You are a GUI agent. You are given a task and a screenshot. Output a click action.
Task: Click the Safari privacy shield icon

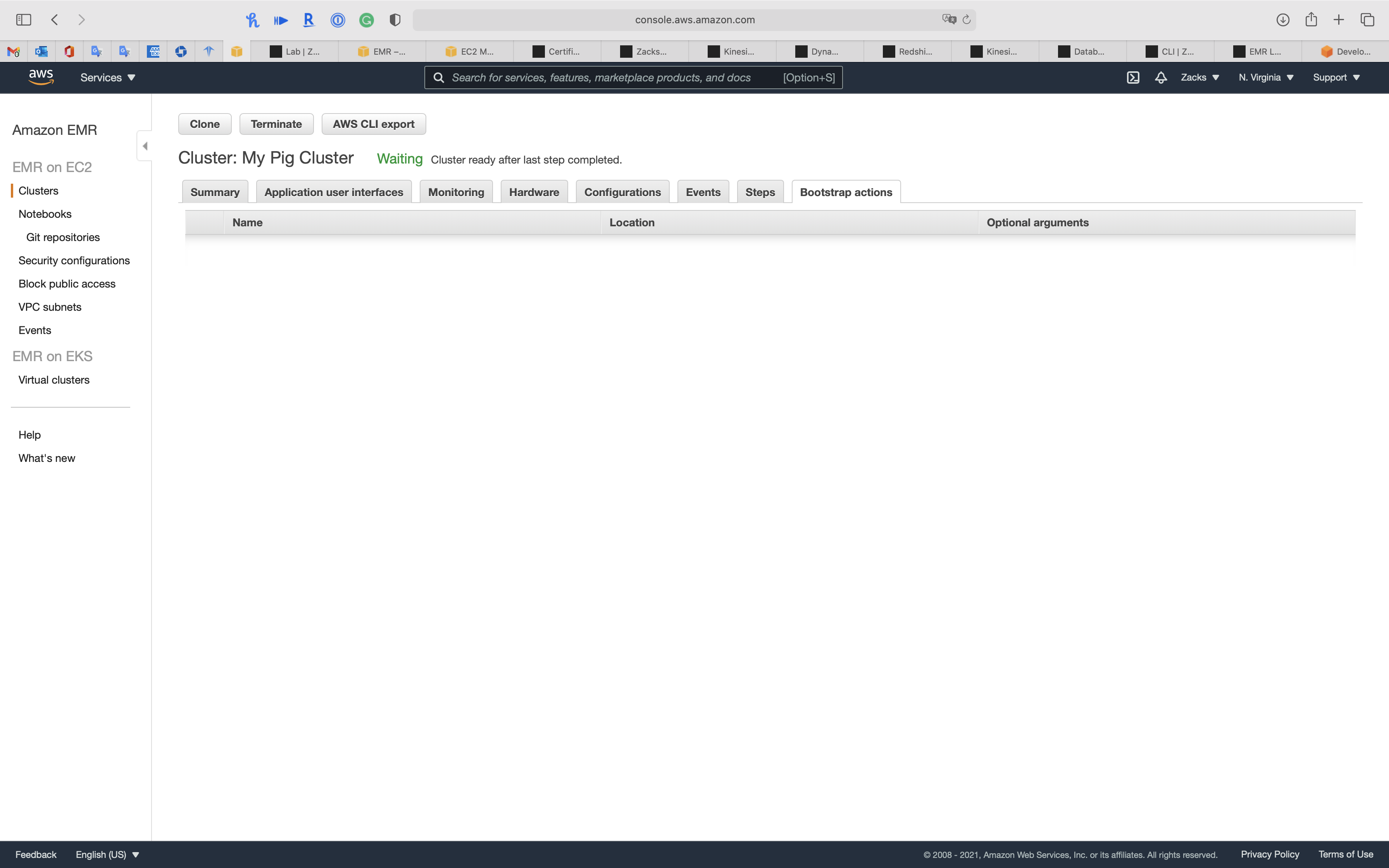tap(394, 20)
